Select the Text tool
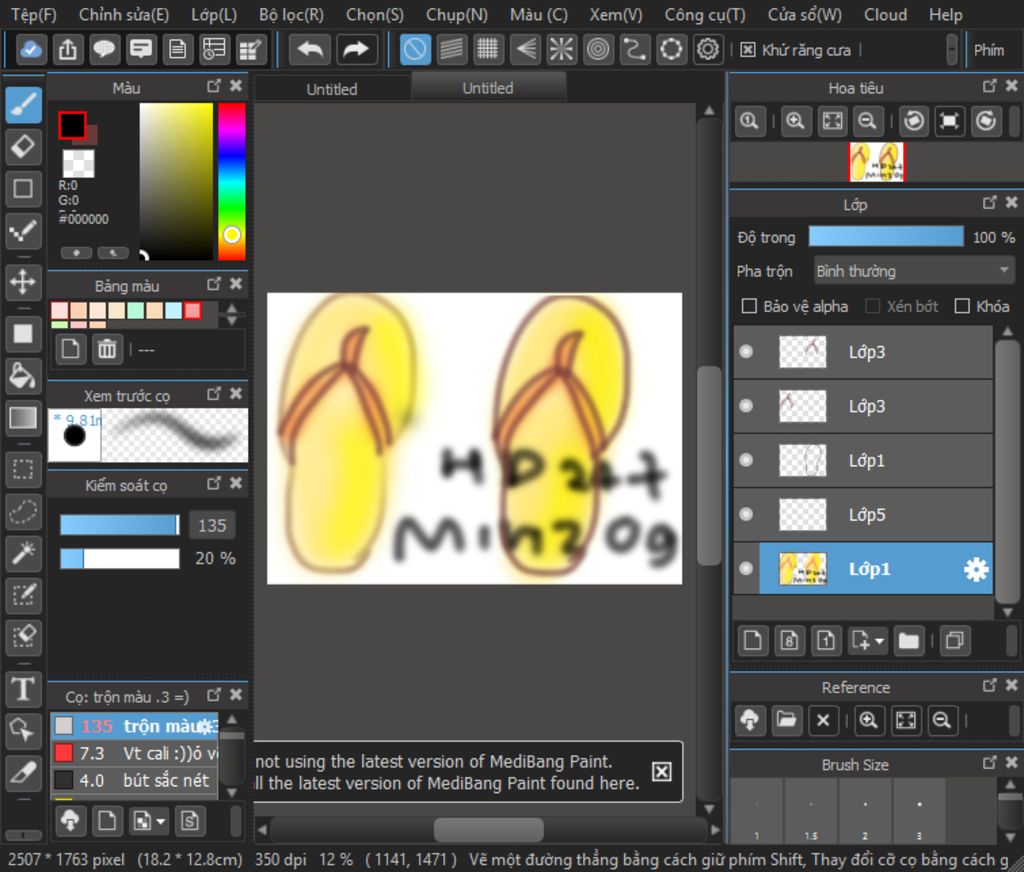 tap(24, 689)
